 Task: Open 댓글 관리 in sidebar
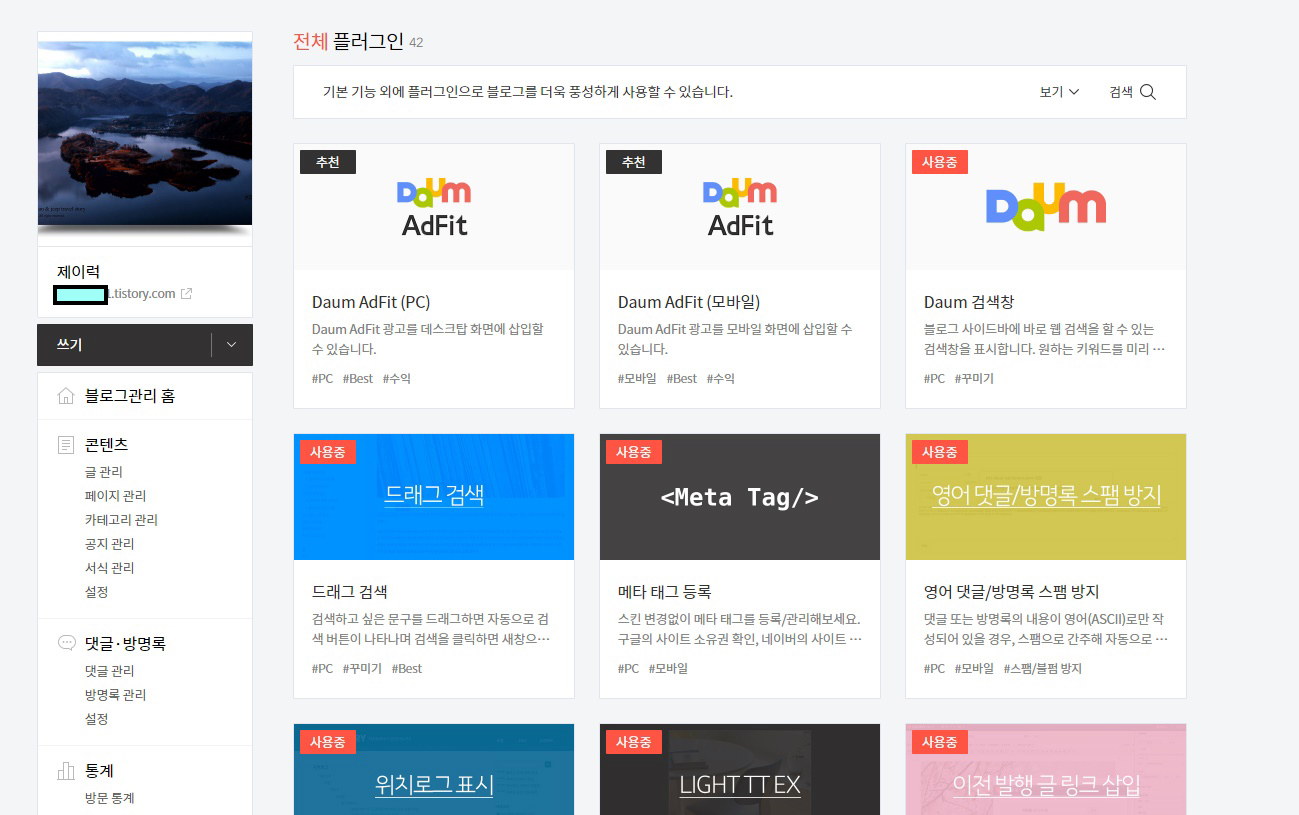tap(109, 671)
